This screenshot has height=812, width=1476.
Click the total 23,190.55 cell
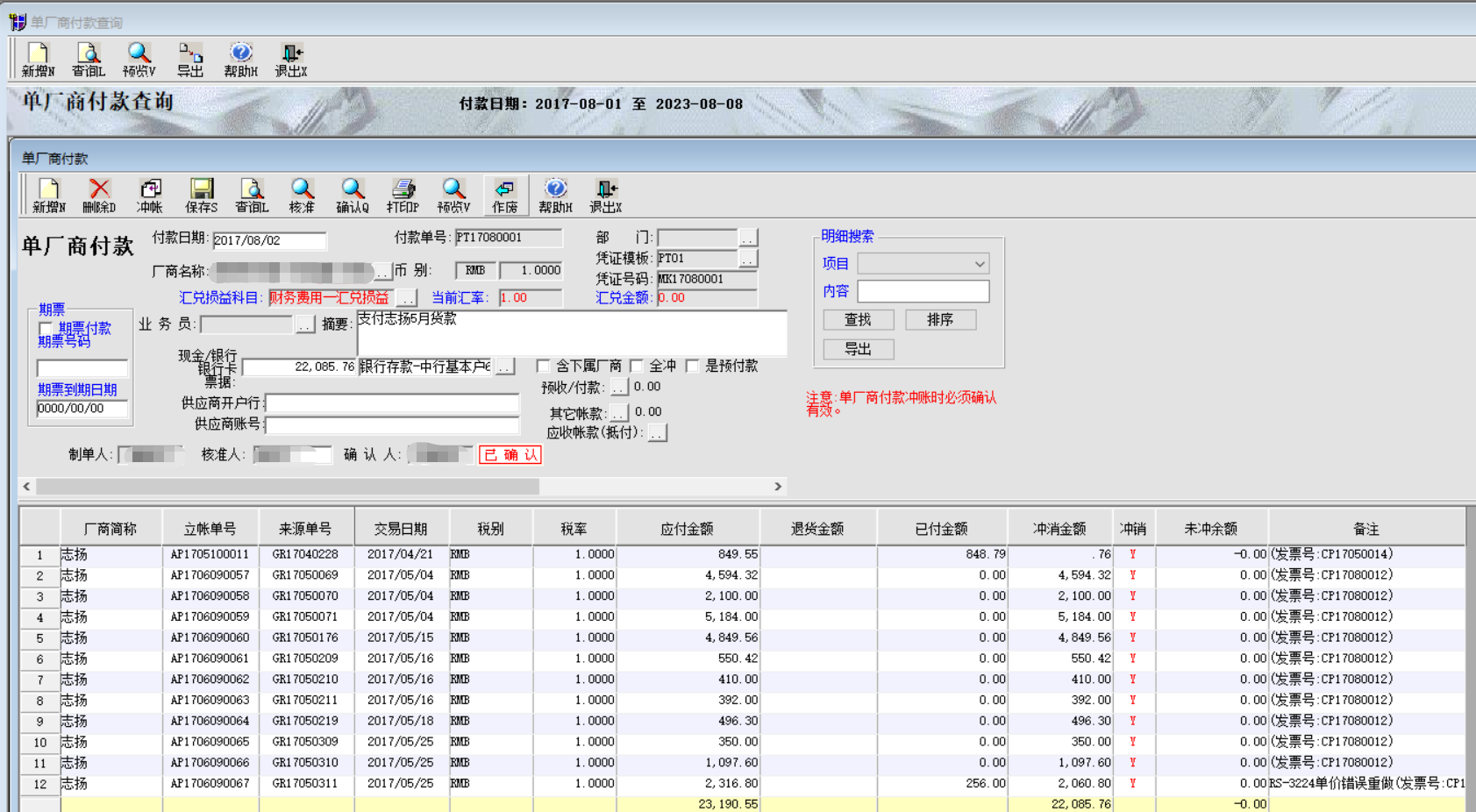tap(688, 804)
